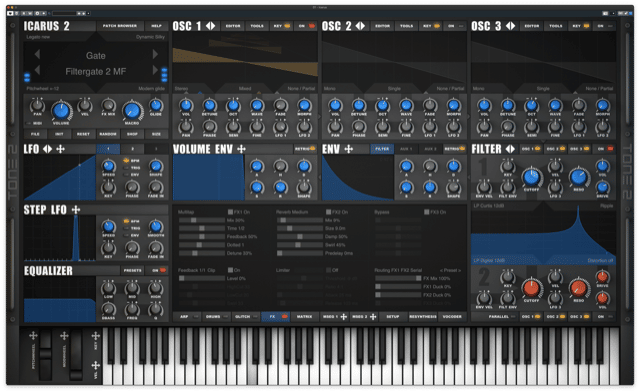Click the MSEG 1 cross icon
This screenshot has height=392, width=640.
[x=344, y=317]
